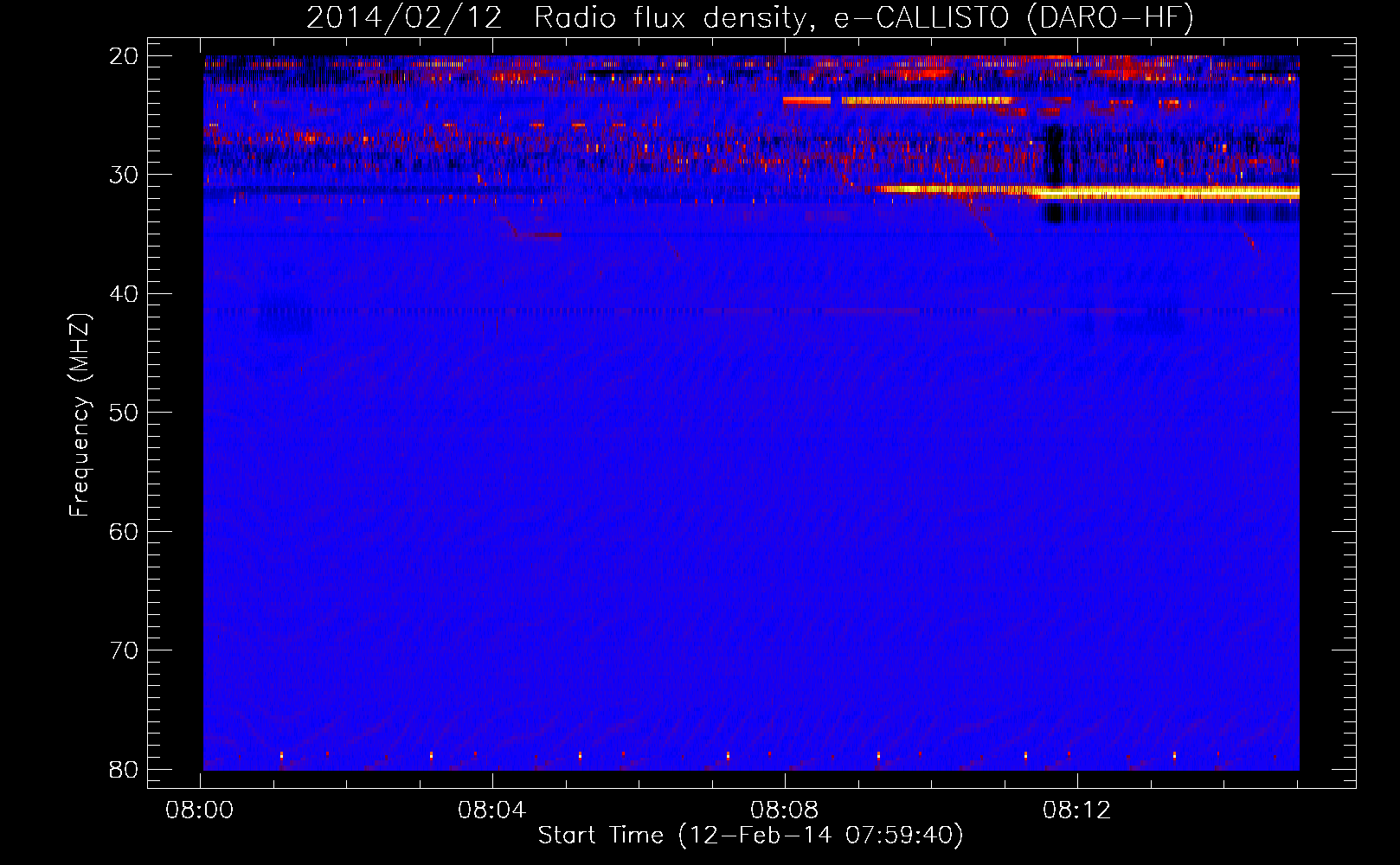Click the yellow-white band near 24 MHz

click(927, 100)
